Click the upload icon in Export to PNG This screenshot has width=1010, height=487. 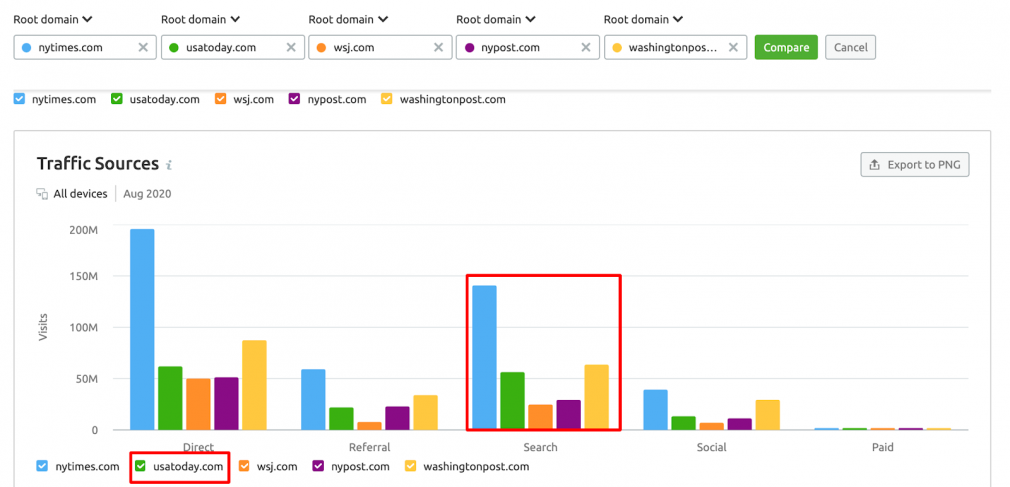(x=875, y=165)
